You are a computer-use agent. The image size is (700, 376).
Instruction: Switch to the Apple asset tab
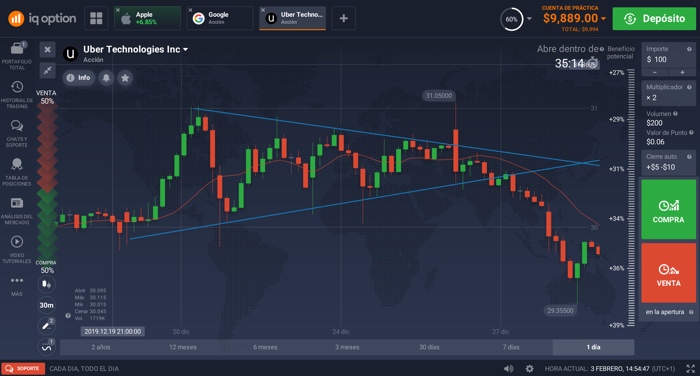pos(147,18)
